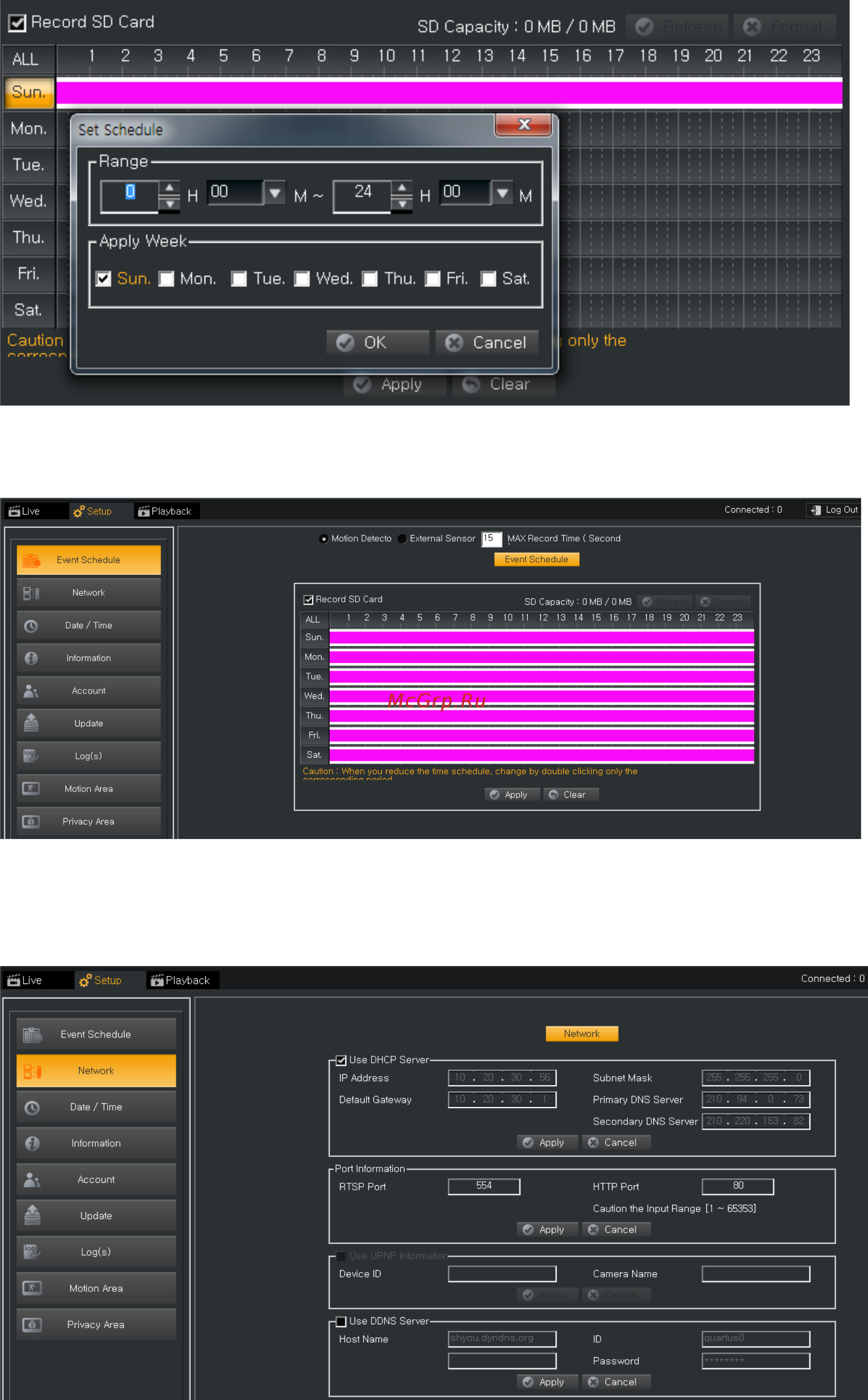Click the RTSP Port field showing 554
This screenshot has height=1400, width=868.
coord(484,1186)
